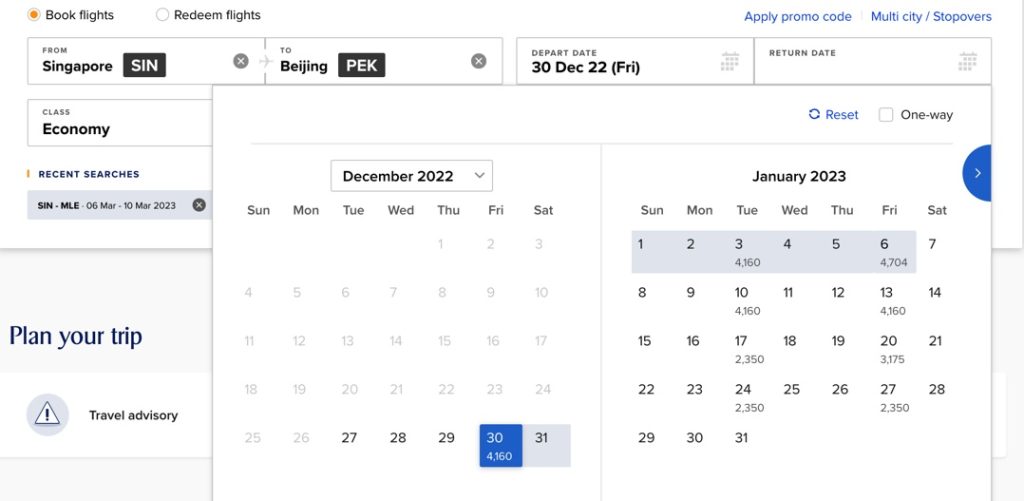Screen dimensions: 1024x501
Task: Swap airports using the airplane icon
Action: tap(265, 61)
